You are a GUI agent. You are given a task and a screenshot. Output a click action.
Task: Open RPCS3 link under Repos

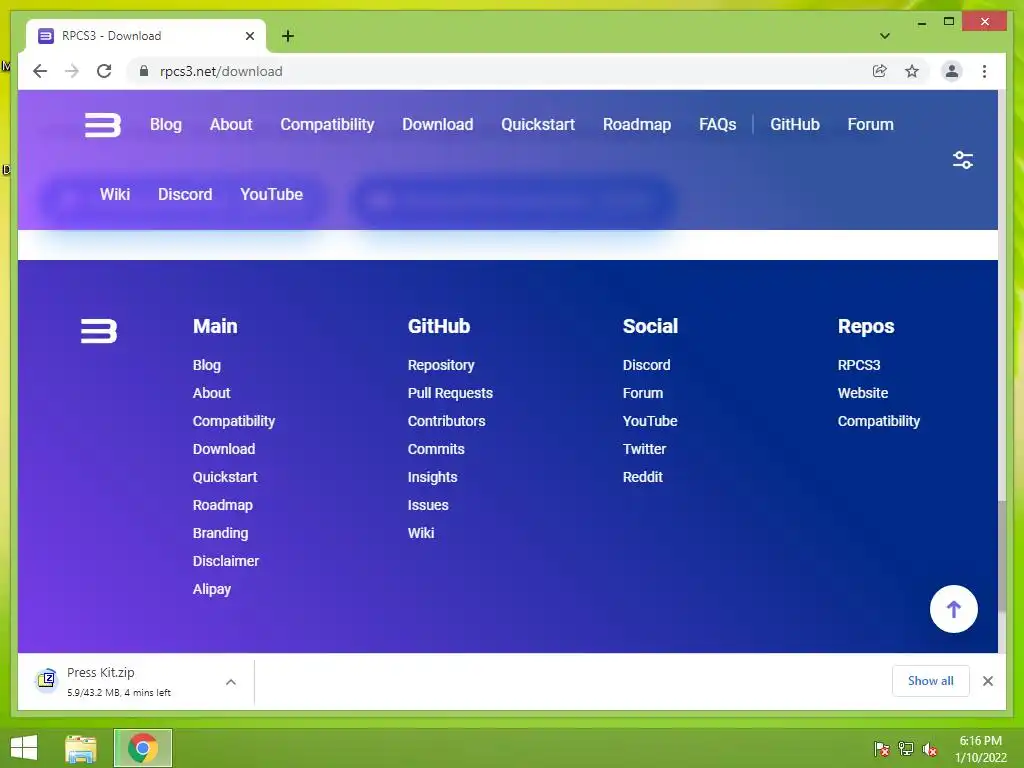(859, 365)
